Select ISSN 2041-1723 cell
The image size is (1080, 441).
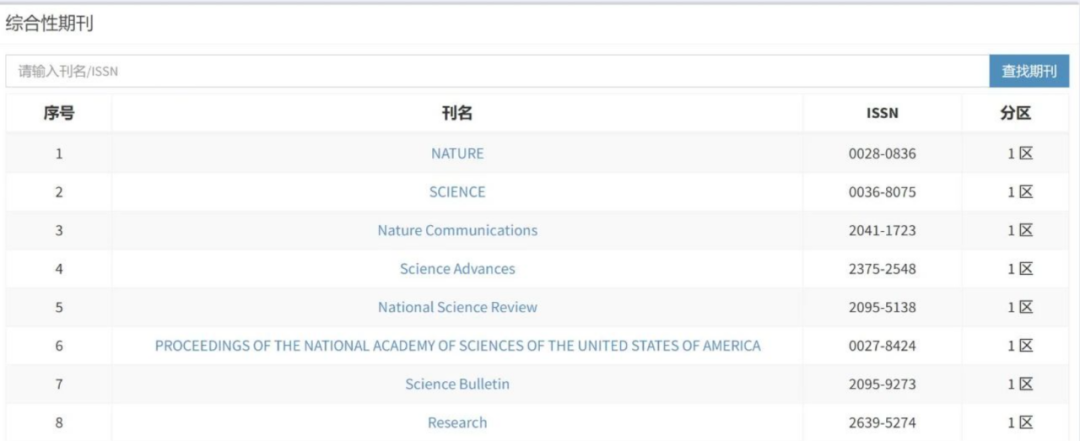[882, 230]
